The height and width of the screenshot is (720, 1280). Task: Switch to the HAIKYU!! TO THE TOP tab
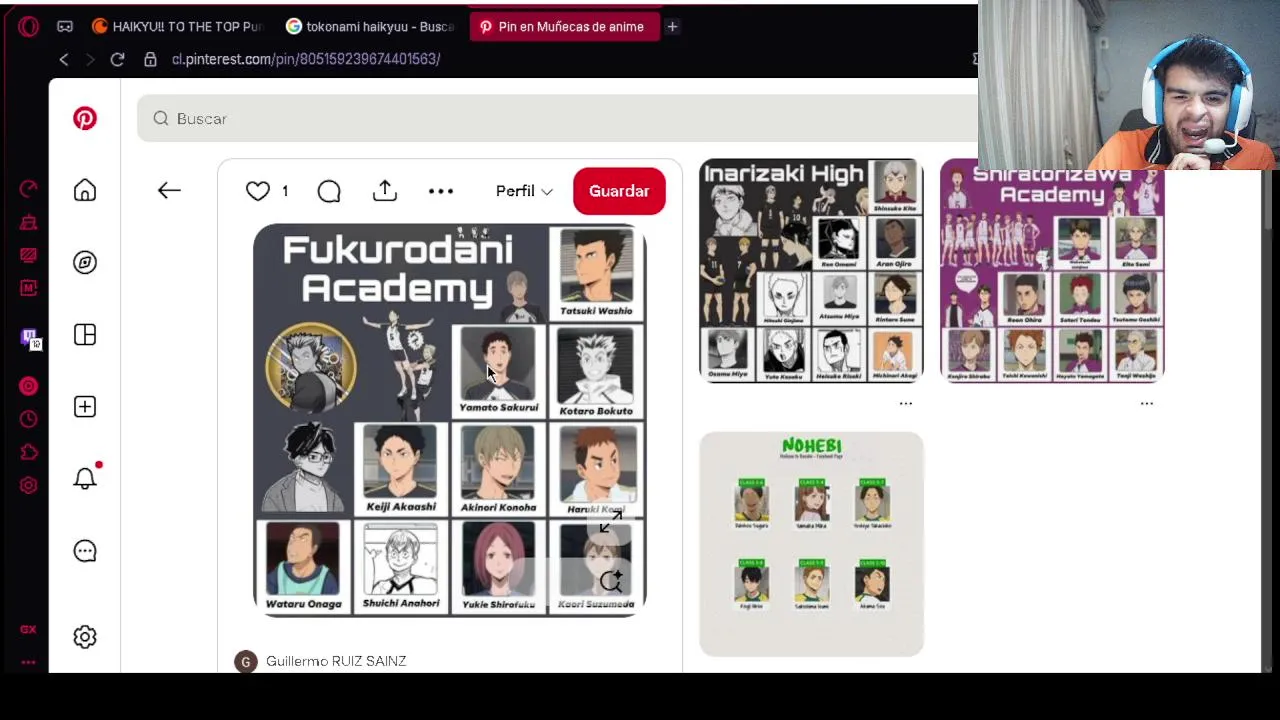176,27
